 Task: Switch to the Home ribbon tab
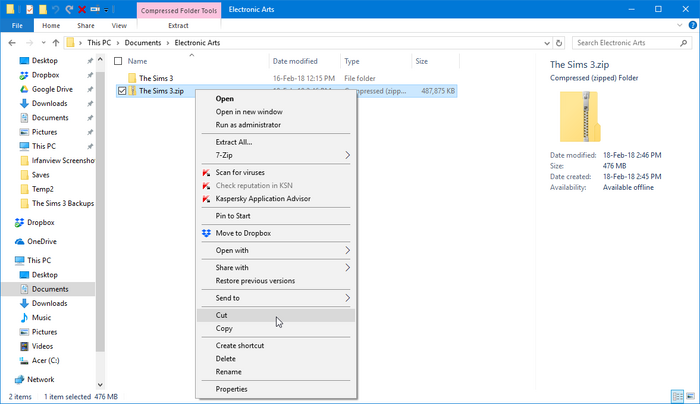point(51,25)
